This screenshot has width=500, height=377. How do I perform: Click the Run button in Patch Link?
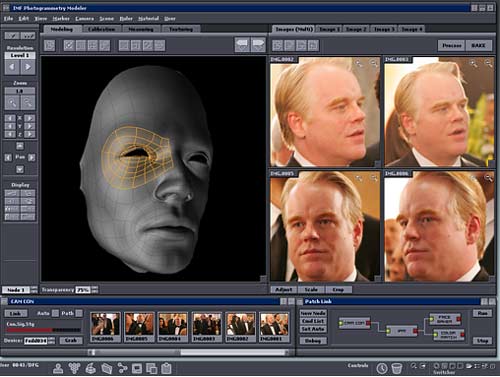click(x=482, y=313)
